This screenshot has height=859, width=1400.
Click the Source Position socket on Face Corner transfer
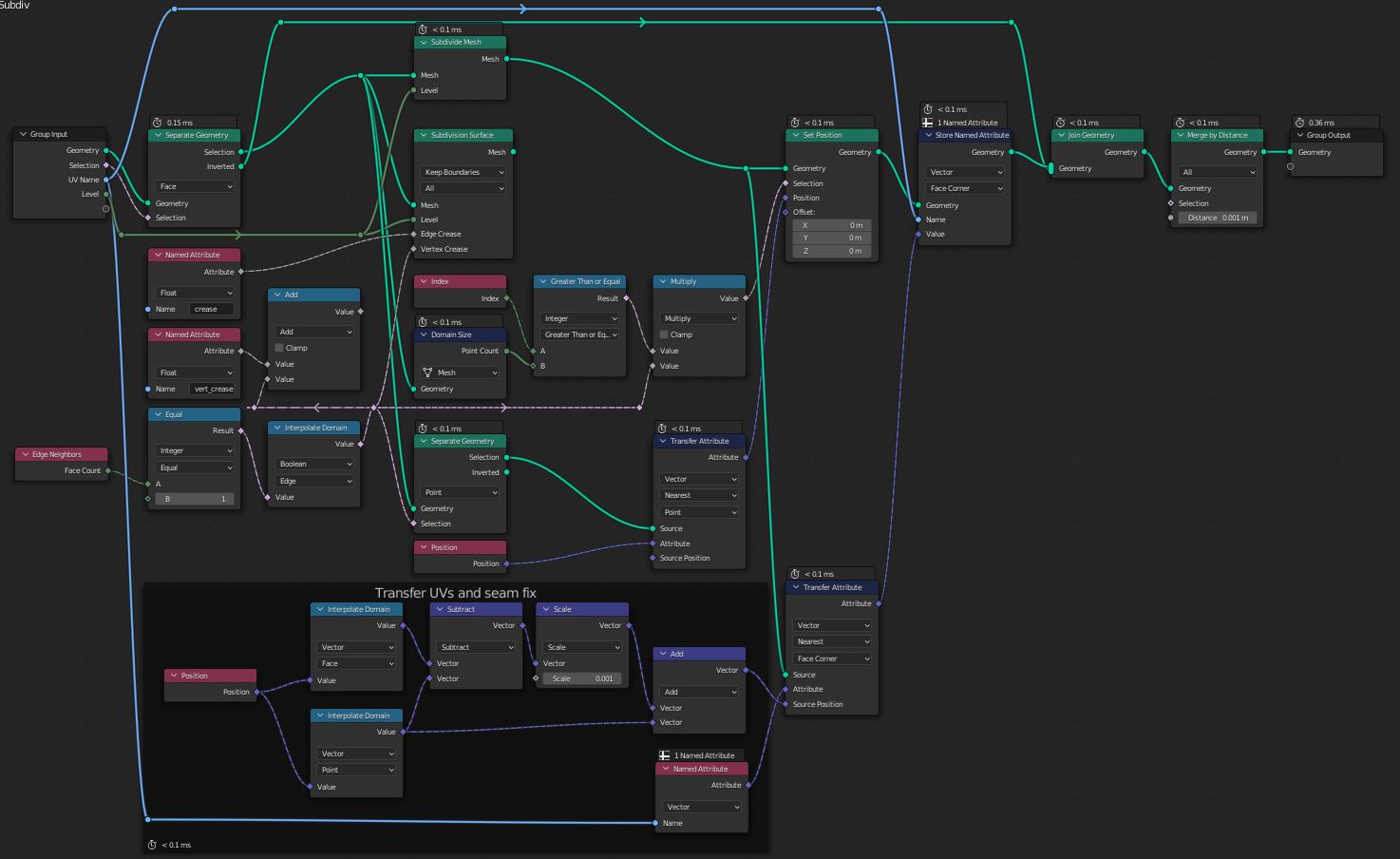[x=785, y=704]
